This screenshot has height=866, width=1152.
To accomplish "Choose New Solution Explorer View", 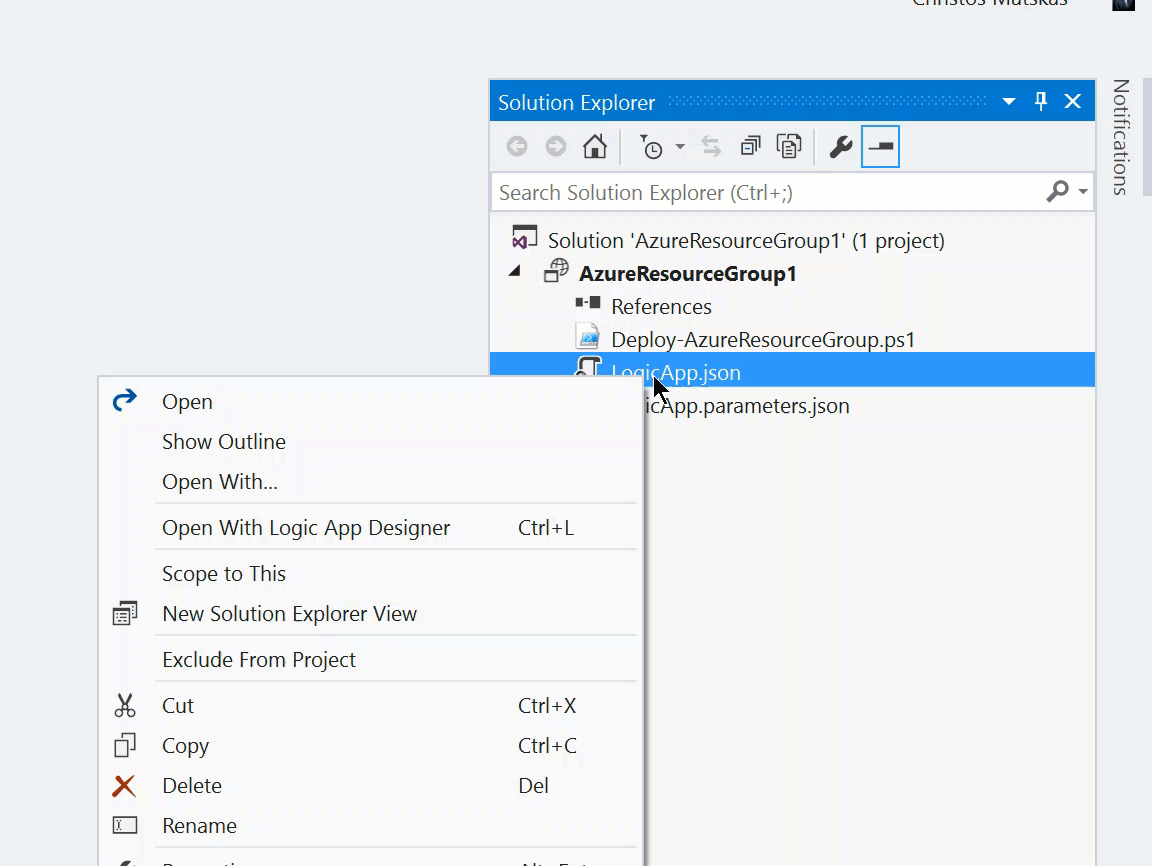I will pyautogui.click(x=371, y=614).
